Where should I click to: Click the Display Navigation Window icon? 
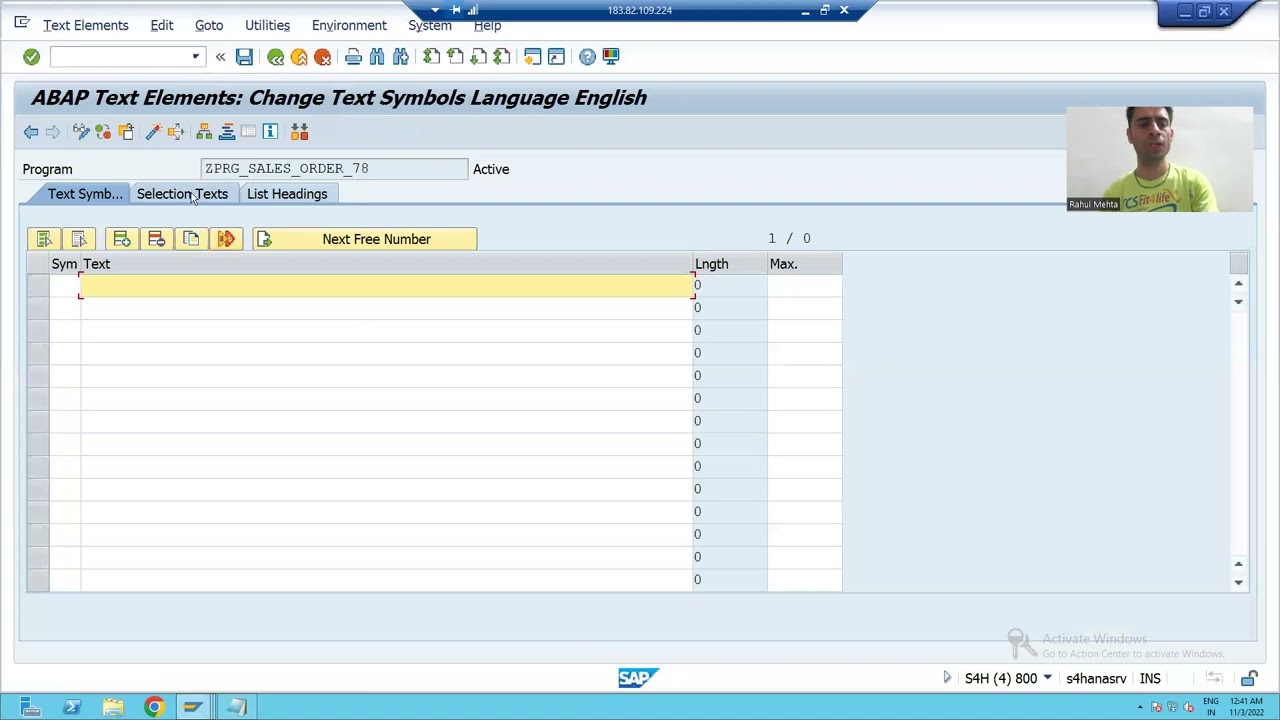pyautogui.click(x=226, y=132)
